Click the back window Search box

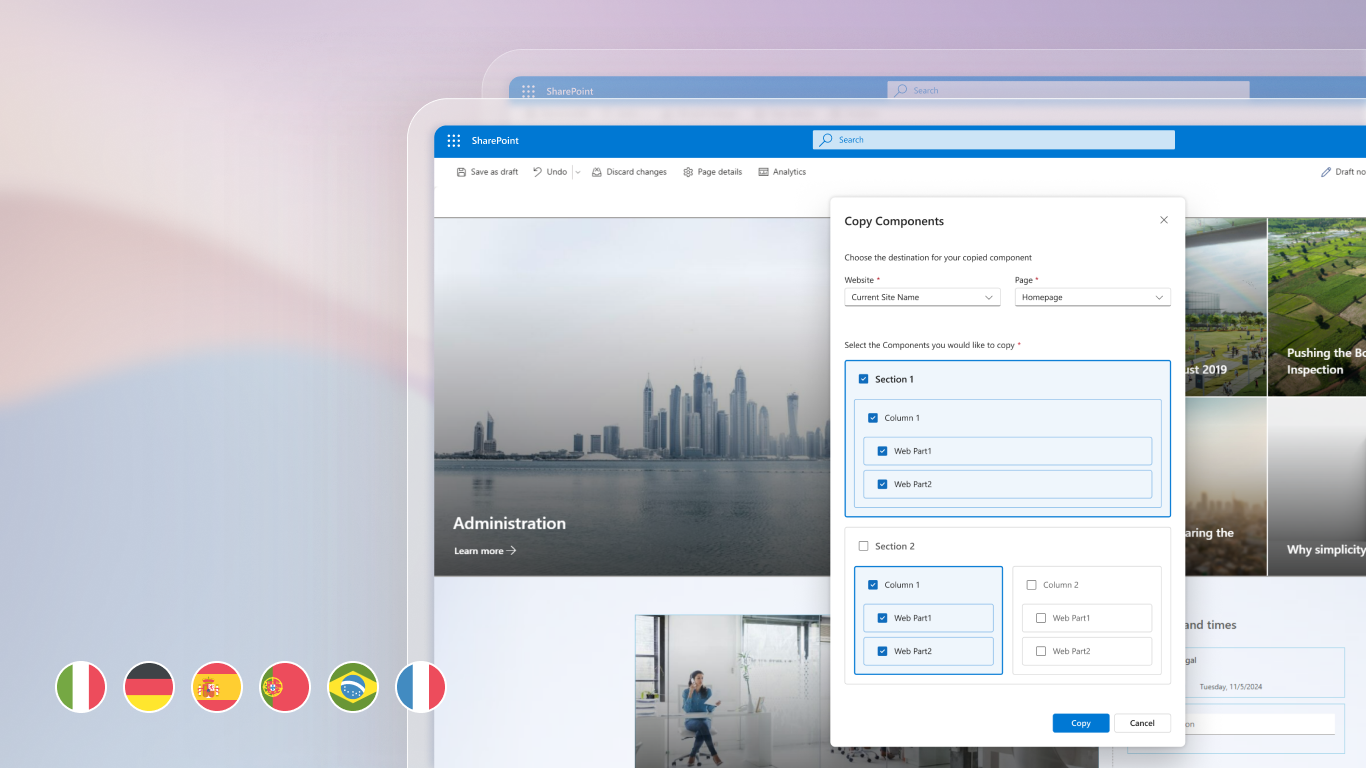click(x=1068, y=90)
